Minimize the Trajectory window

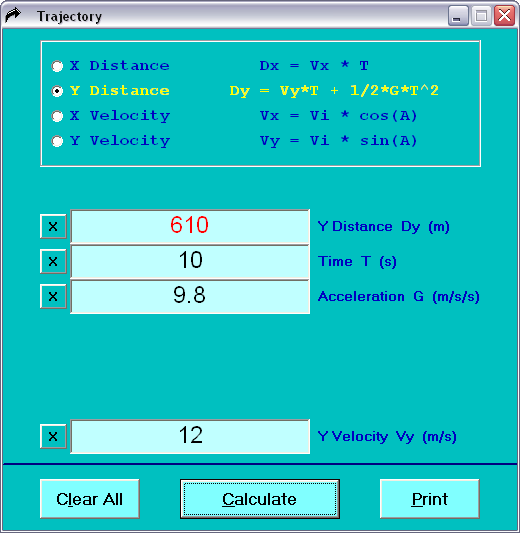pos(458,16)
